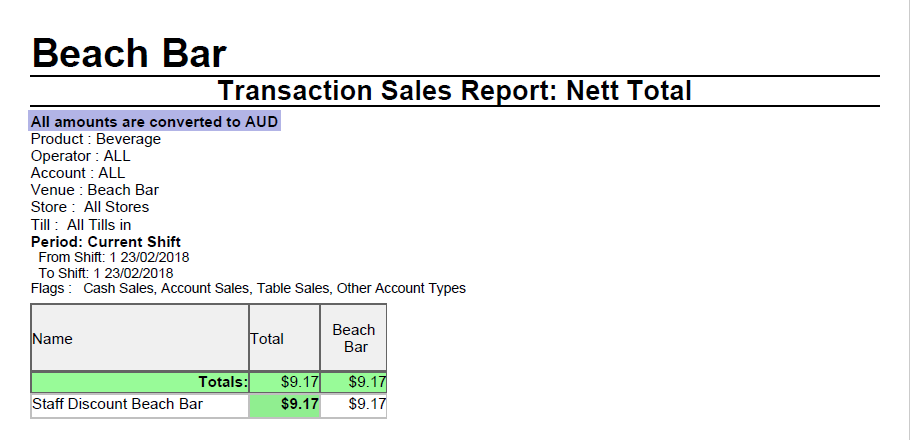
Task: Click the Flags line listing sales types
Action: coord(248,289)
